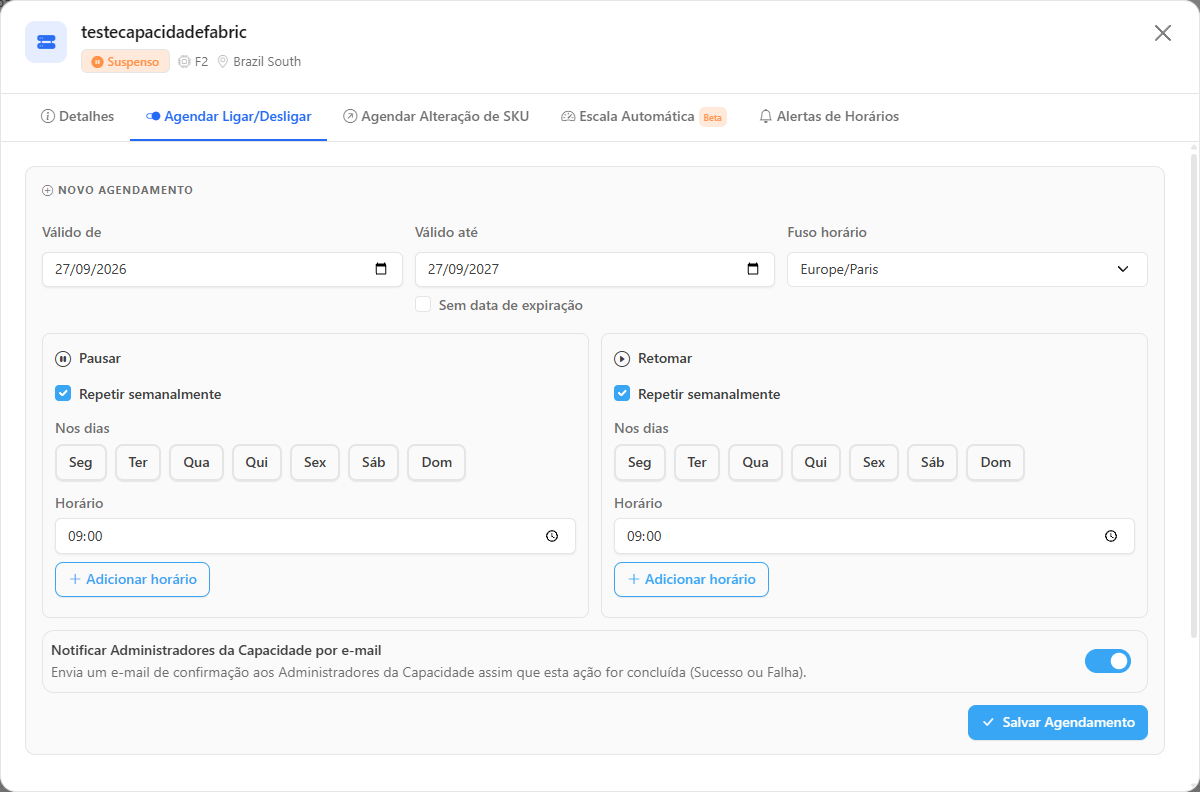Check Sem data de expiração
Screen dimensions: 1200x792
pos(423,305)
